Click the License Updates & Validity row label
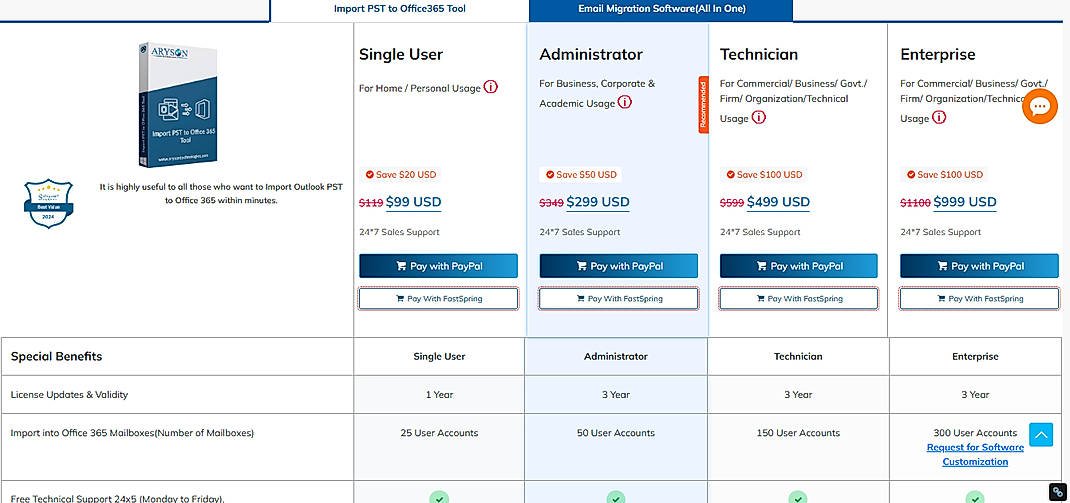 70,394
